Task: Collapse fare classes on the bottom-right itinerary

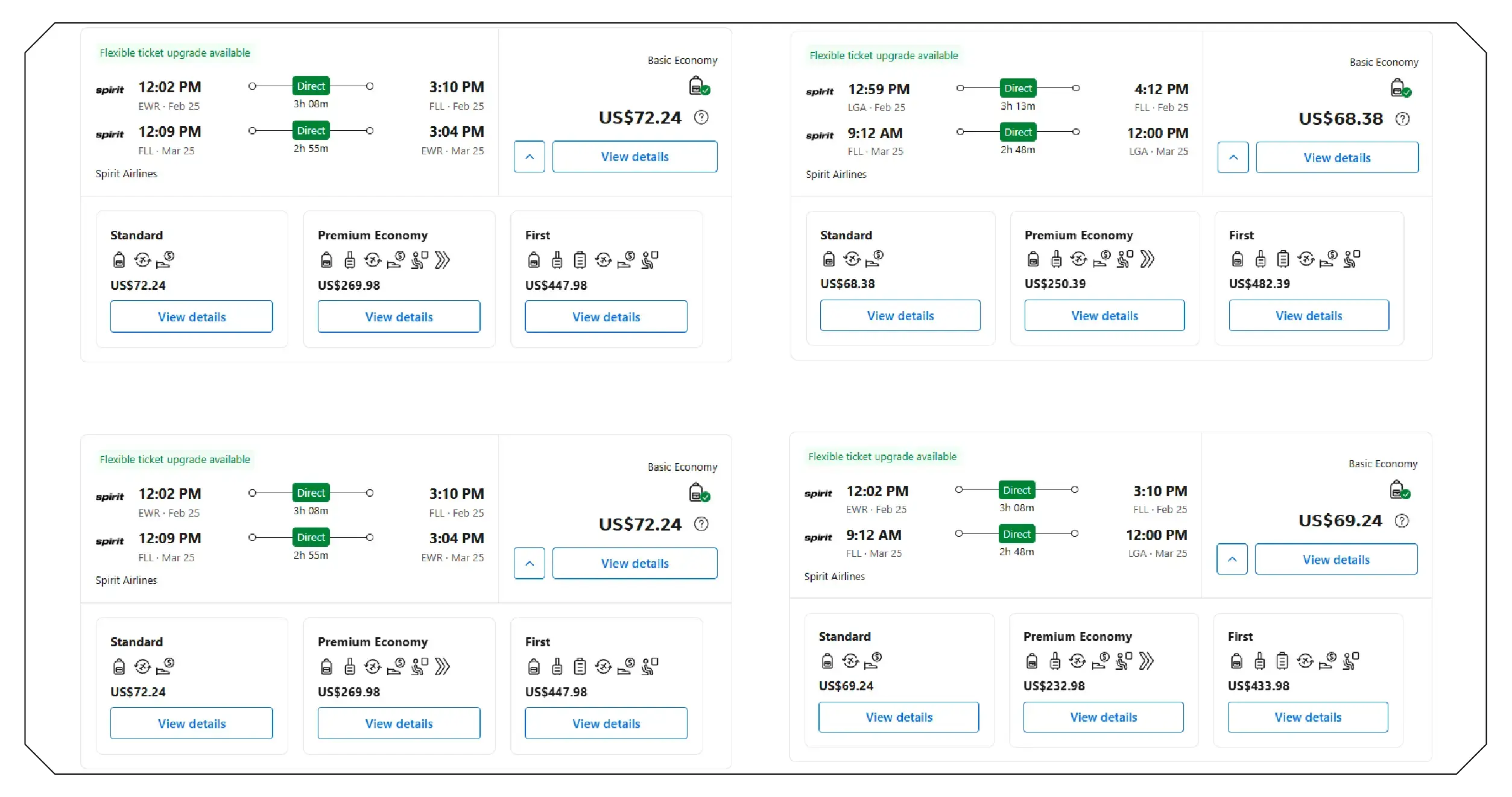Action: tap(1232, 559)
